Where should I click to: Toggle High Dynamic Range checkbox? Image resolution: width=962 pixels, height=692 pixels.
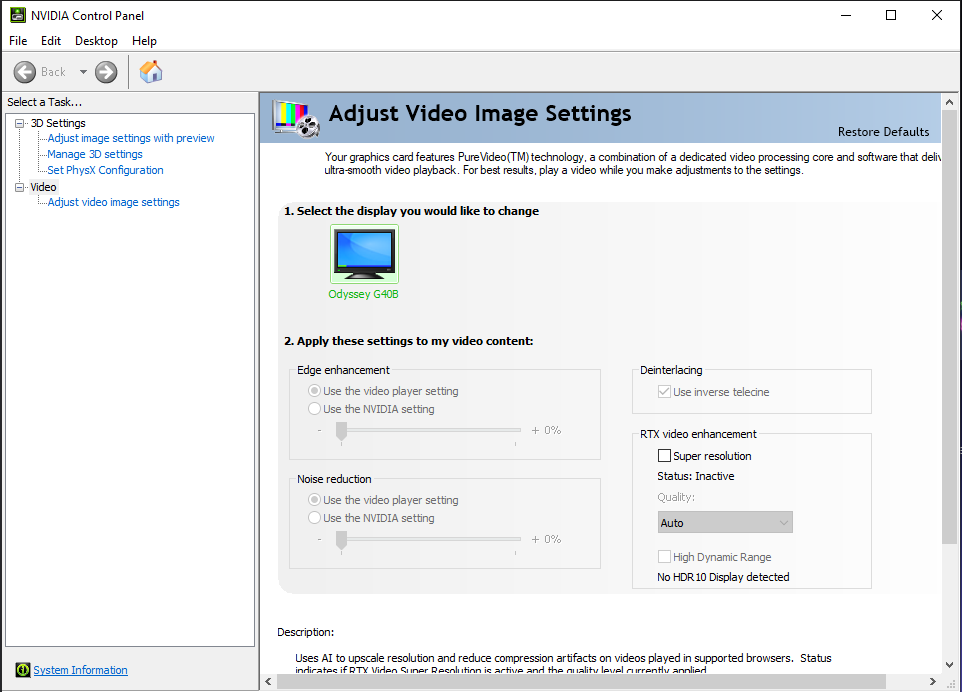click(664, 556)
